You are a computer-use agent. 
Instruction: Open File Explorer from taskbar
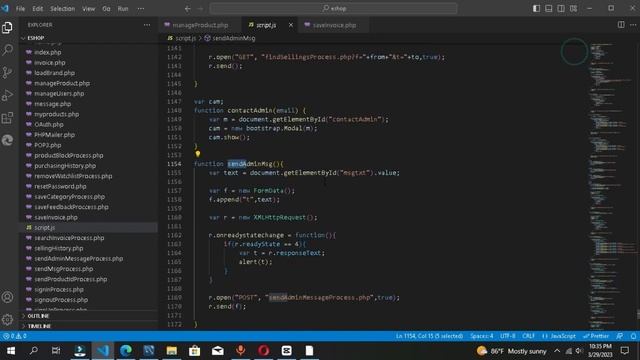pos(171,351)
